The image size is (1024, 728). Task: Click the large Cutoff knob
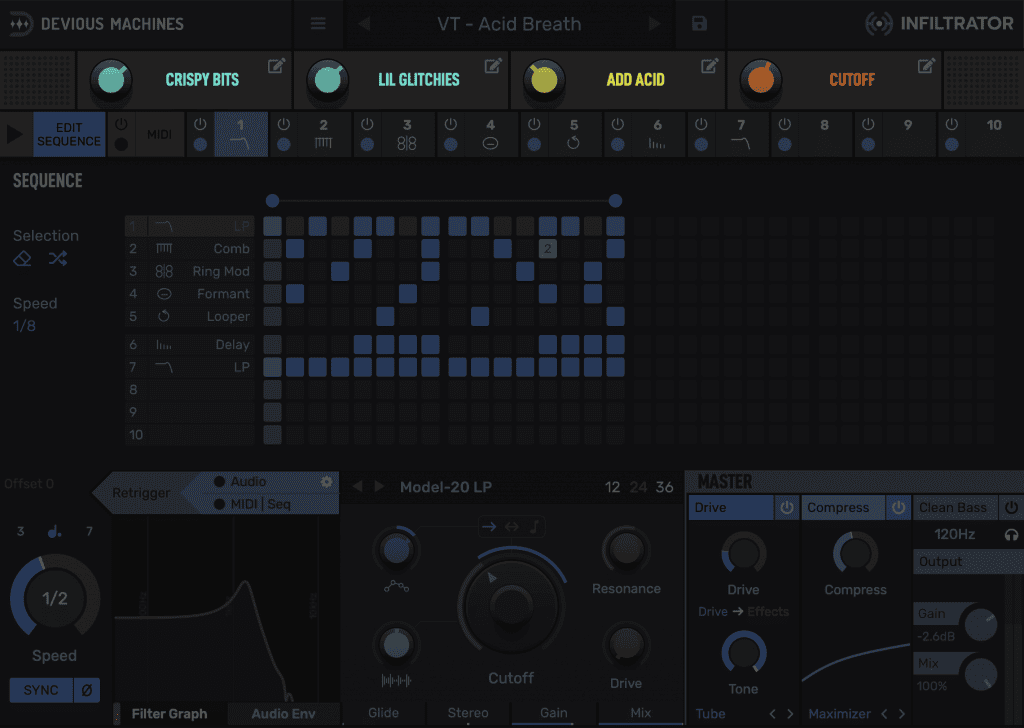coord(511,604)
